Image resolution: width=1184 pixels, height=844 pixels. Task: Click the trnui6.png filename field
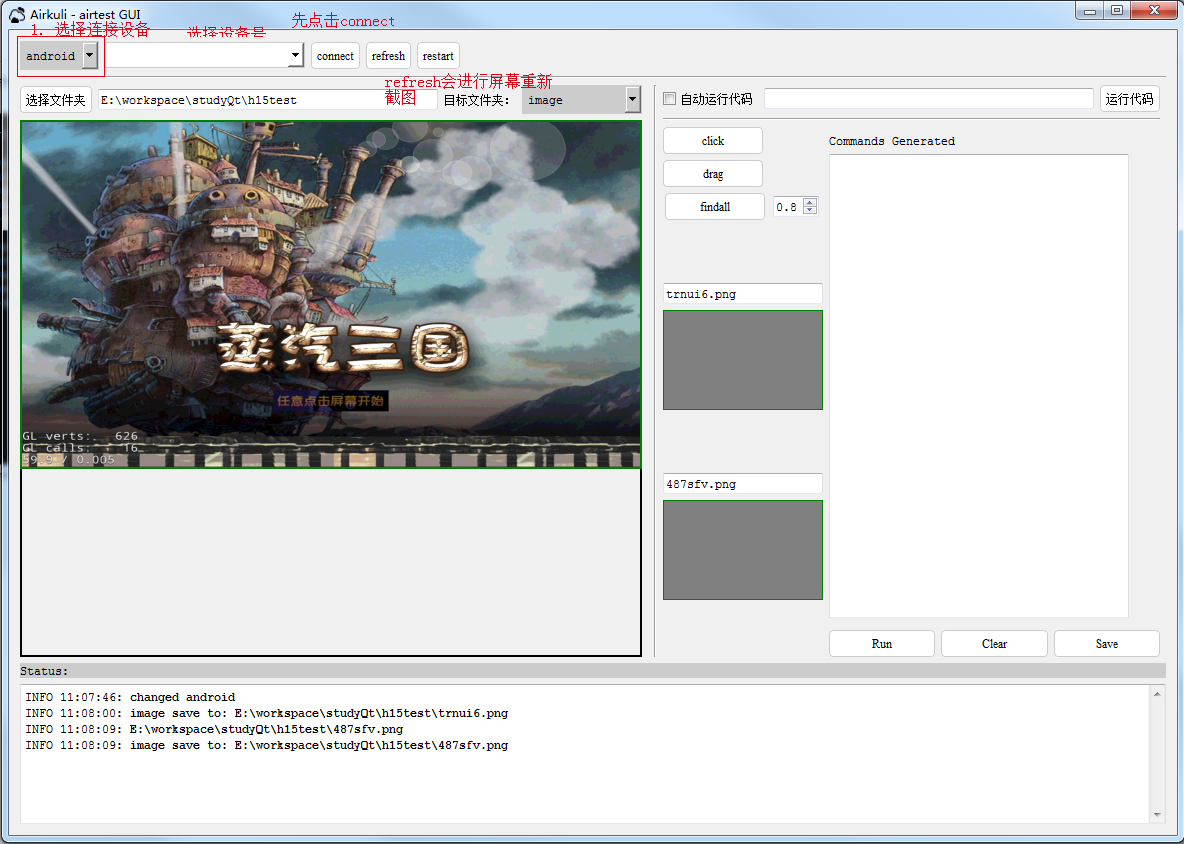click(743, 294)
